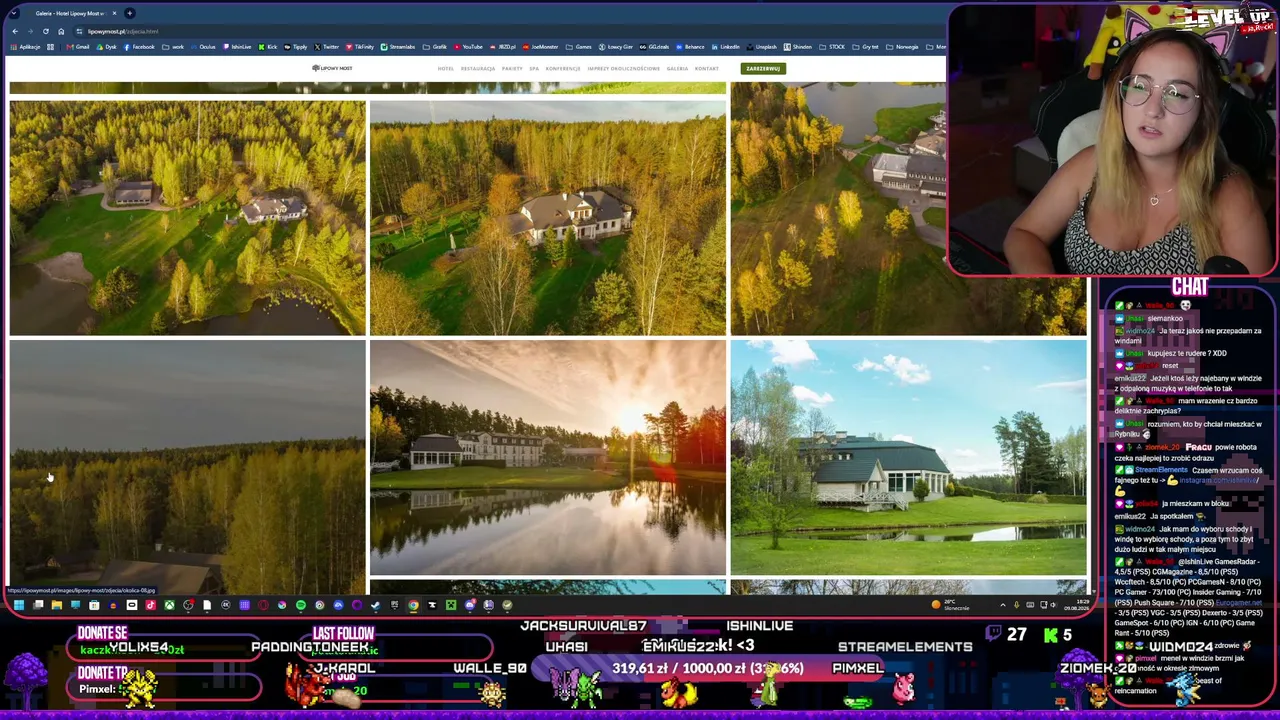Expand the Grafik bookmarks folder
Viewport: 1280px width, 720px height.
(436, 47)
